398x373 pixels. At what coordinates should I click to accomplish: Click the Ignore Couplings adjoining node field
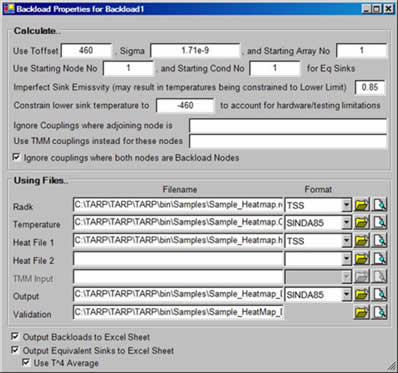tap(288, 126)
